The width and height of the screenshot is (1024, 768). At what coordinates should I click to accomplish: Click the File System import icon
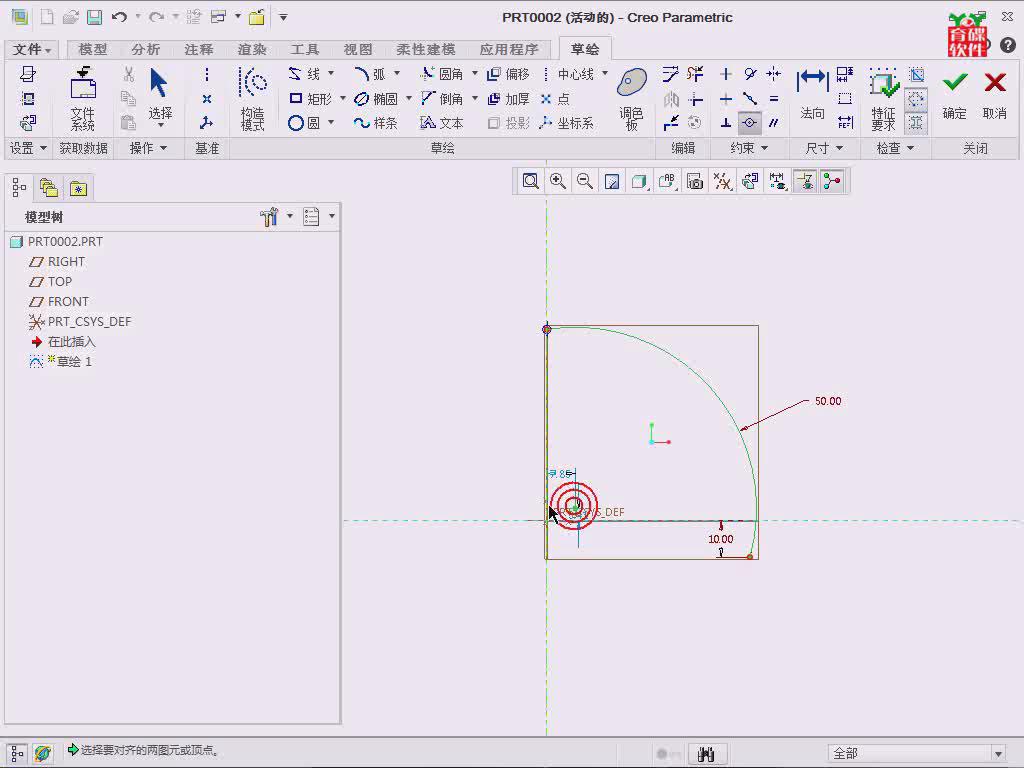[83, 98]
